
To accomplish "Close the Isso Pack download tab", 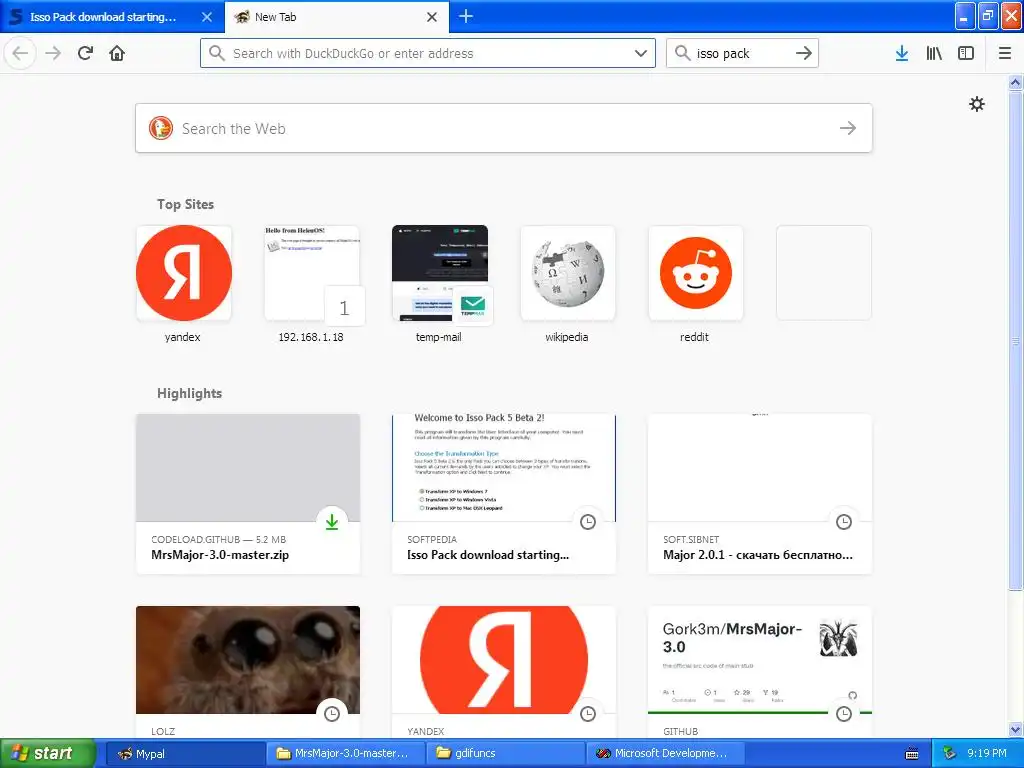I will coord(207,17).
